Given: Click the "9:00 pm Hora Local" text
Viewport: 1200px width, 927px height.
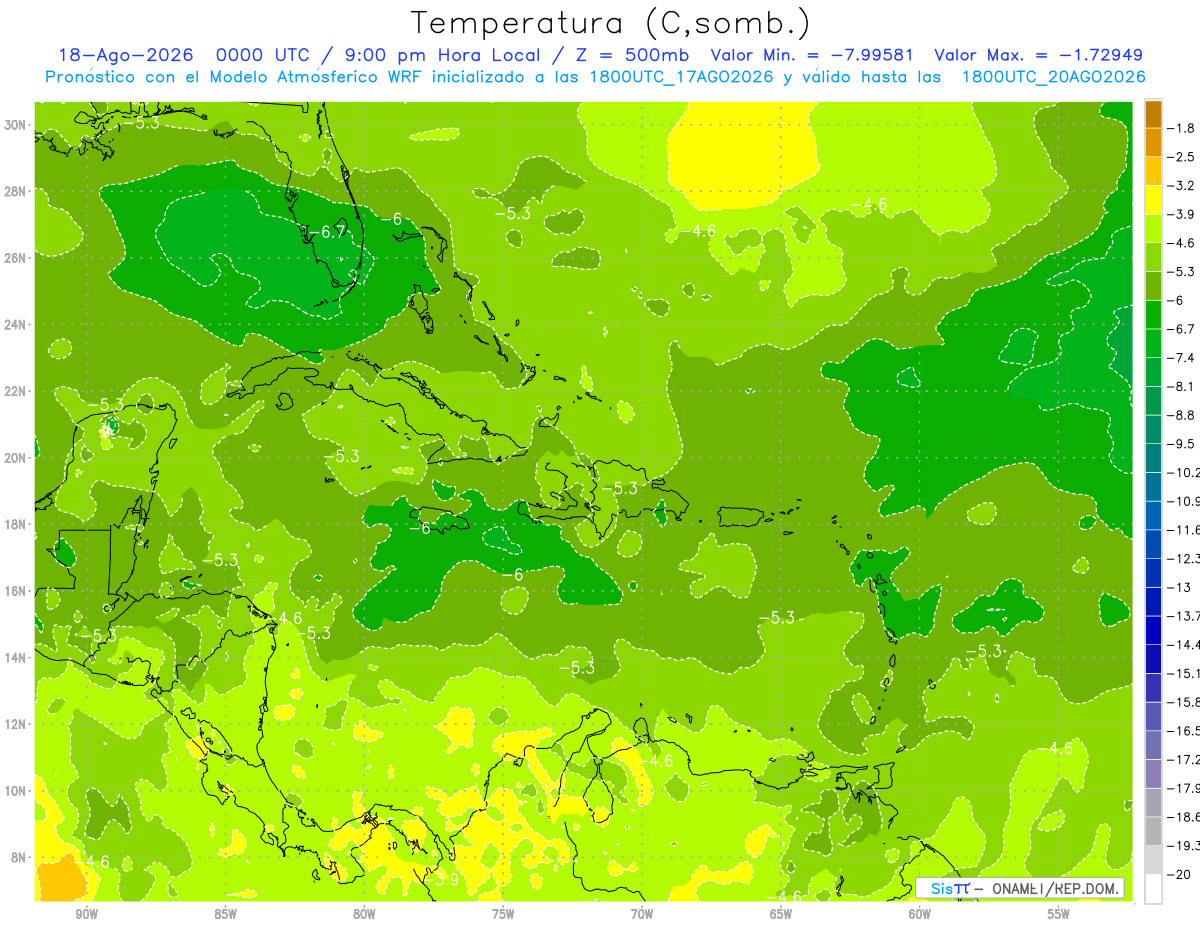Looking at the screenshot, I should 442,55.
